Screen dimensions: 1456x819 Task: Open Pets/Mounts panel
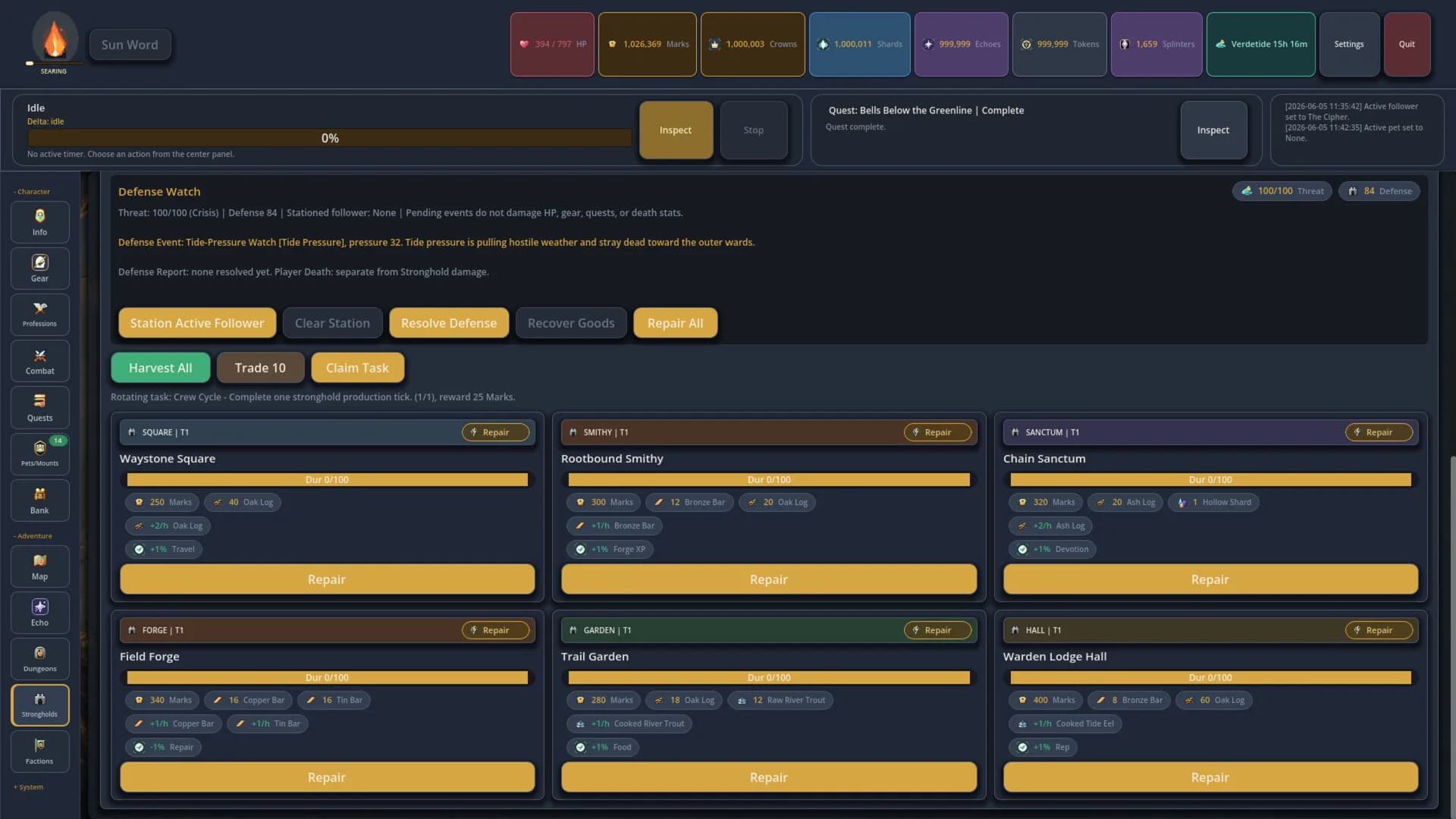pos(39,453)
